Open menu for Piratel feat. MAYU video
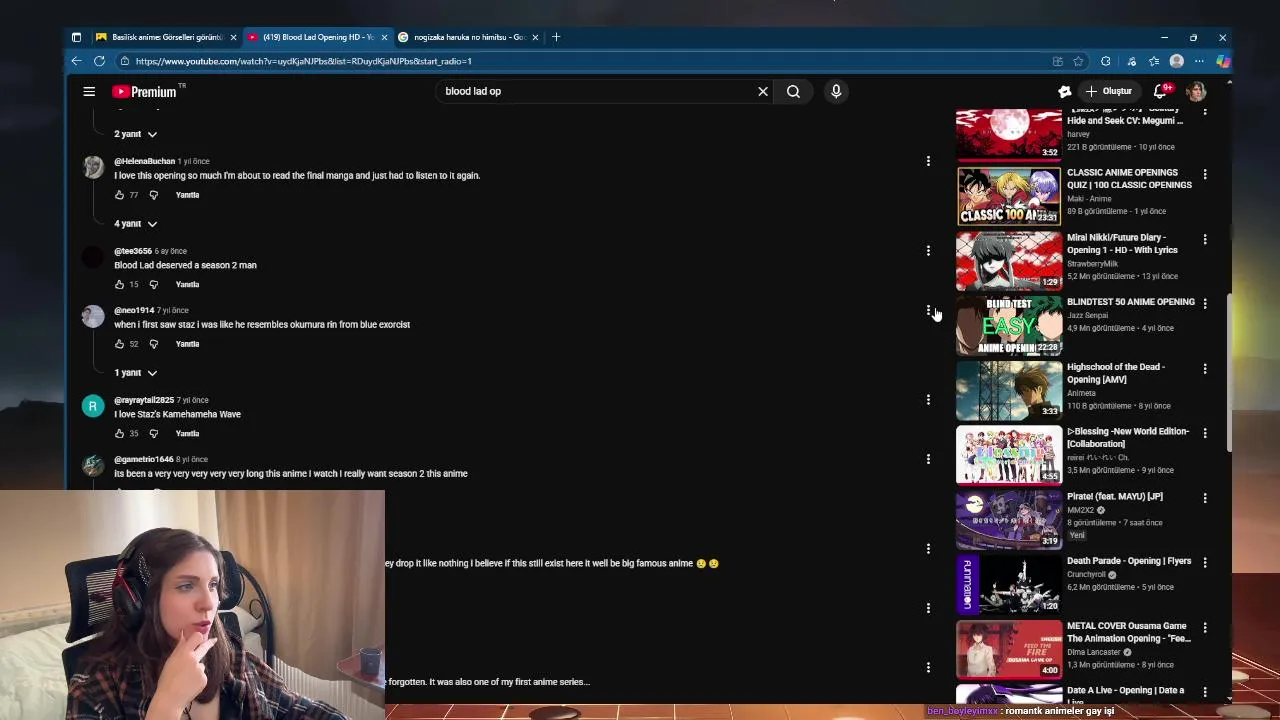Image resolution: width=1280 pixels, height=720 pixels. (x=1205, y=498)
